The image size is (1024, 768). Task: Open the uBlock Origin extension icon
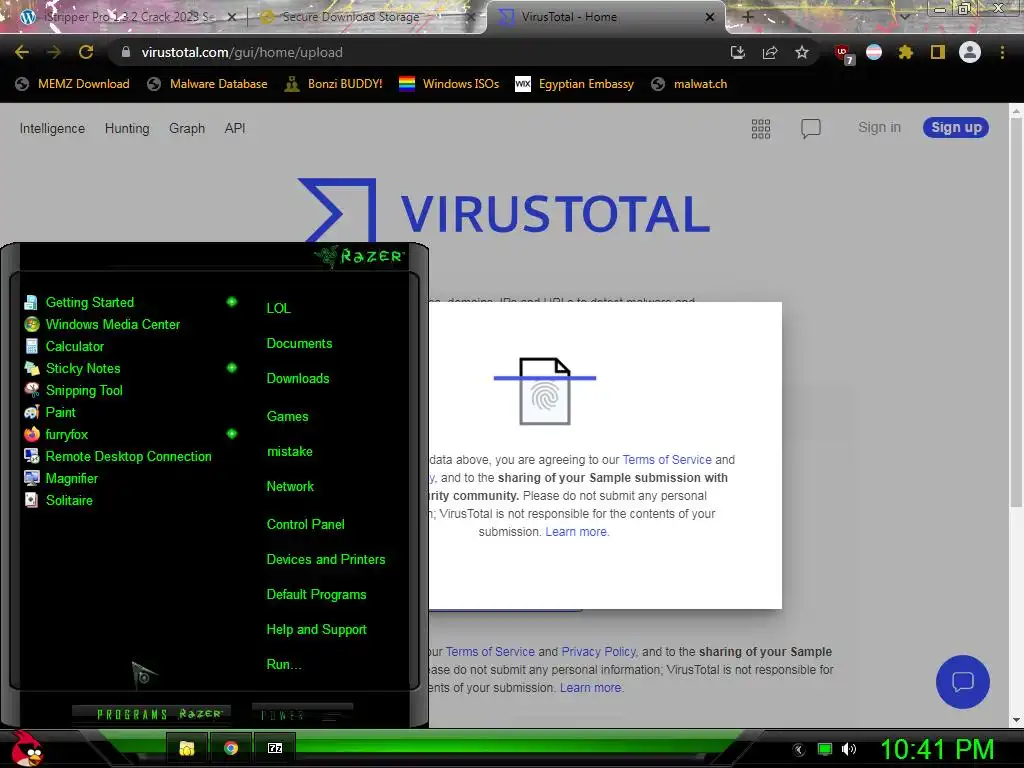[x=844, y=54]
